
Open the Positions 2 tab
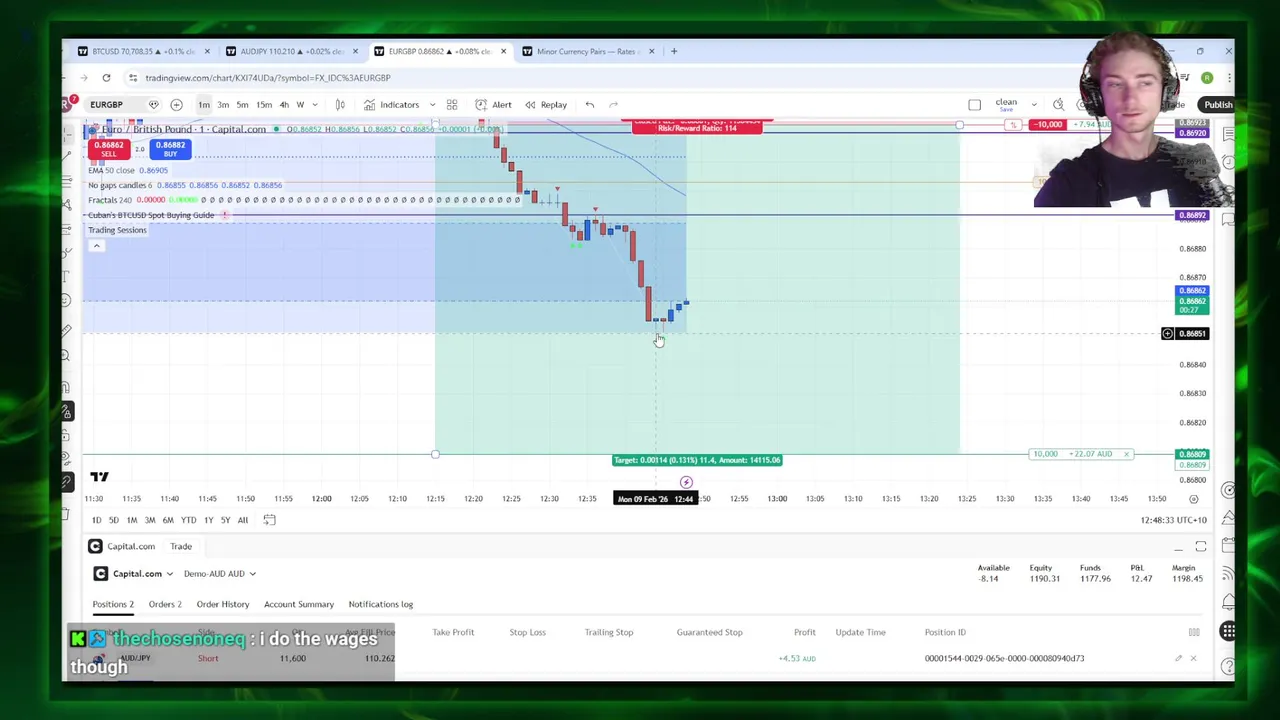(113, 604)
